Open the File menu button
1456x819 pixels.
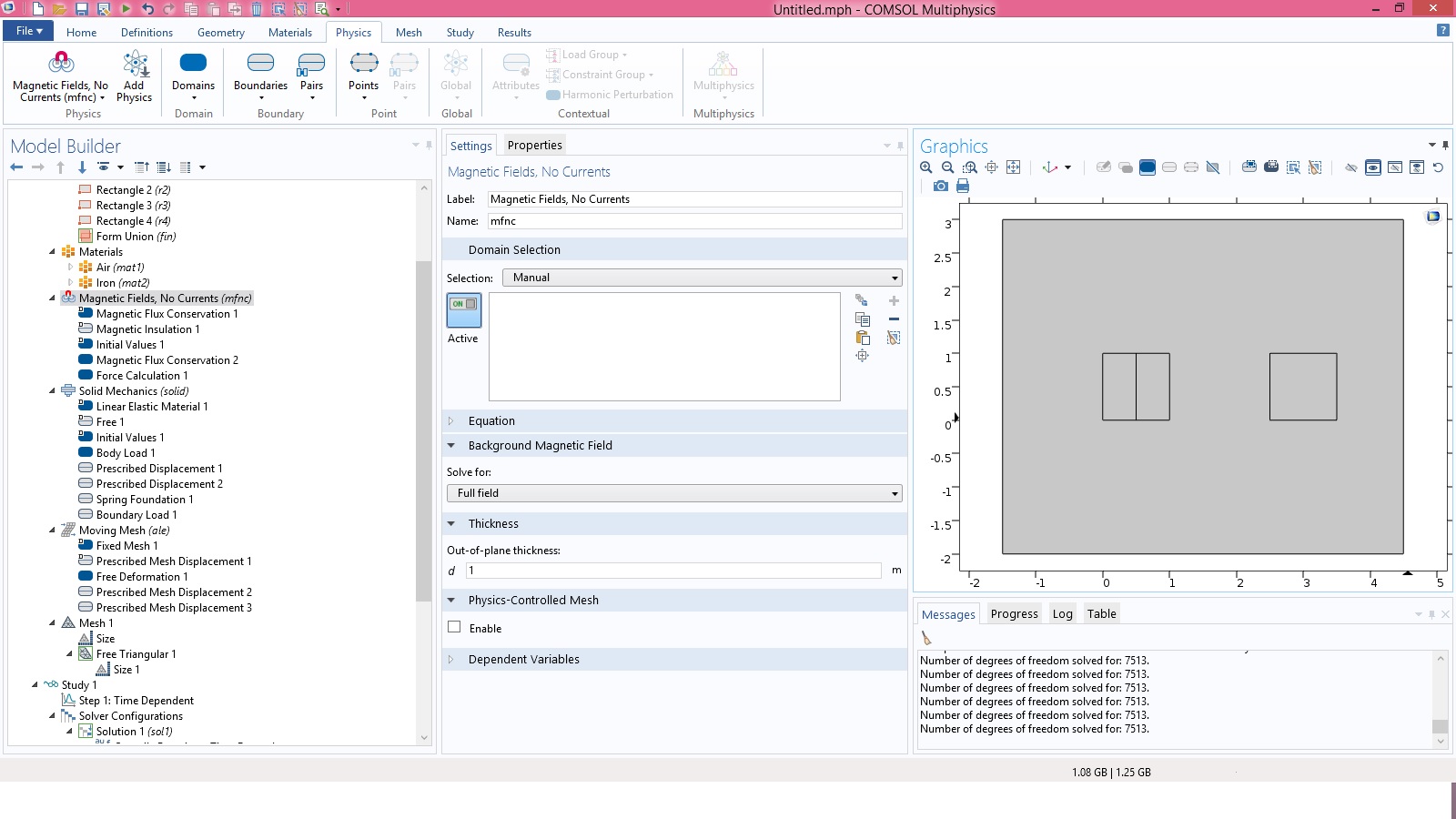point(29,31)
